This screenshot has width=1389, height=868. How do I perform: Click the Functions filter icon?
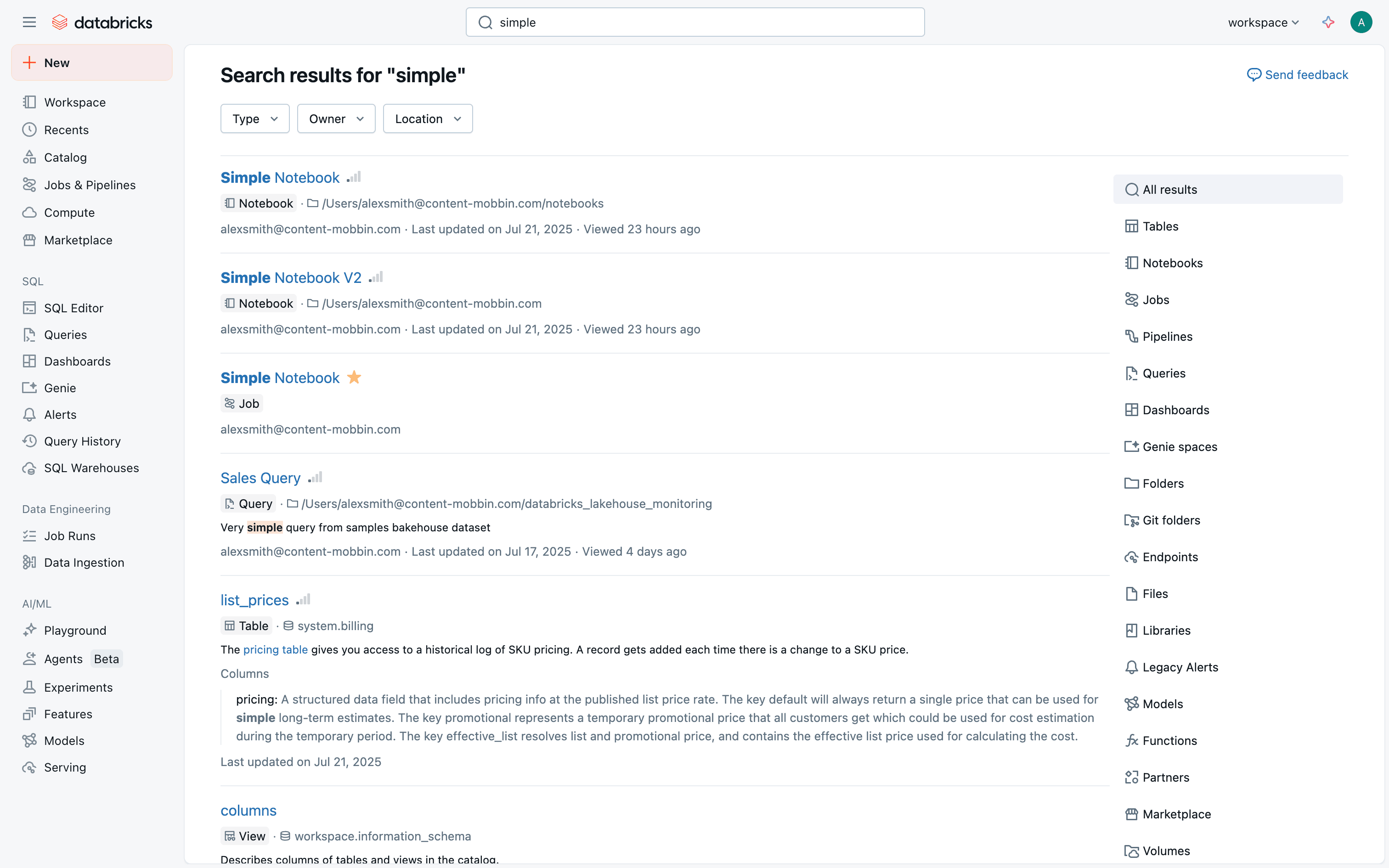point(1131,740)
